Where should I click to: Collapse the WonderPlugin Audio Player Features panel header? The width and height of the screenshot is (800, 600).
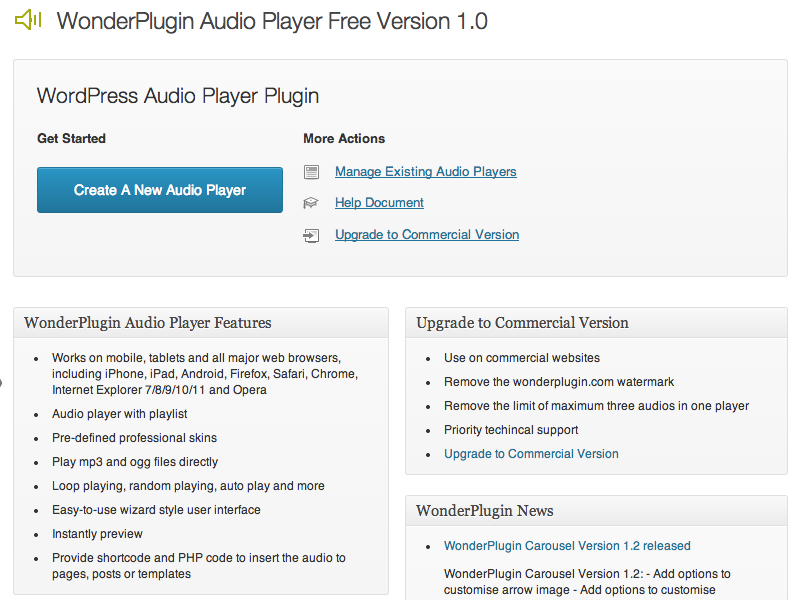[201, 323]
